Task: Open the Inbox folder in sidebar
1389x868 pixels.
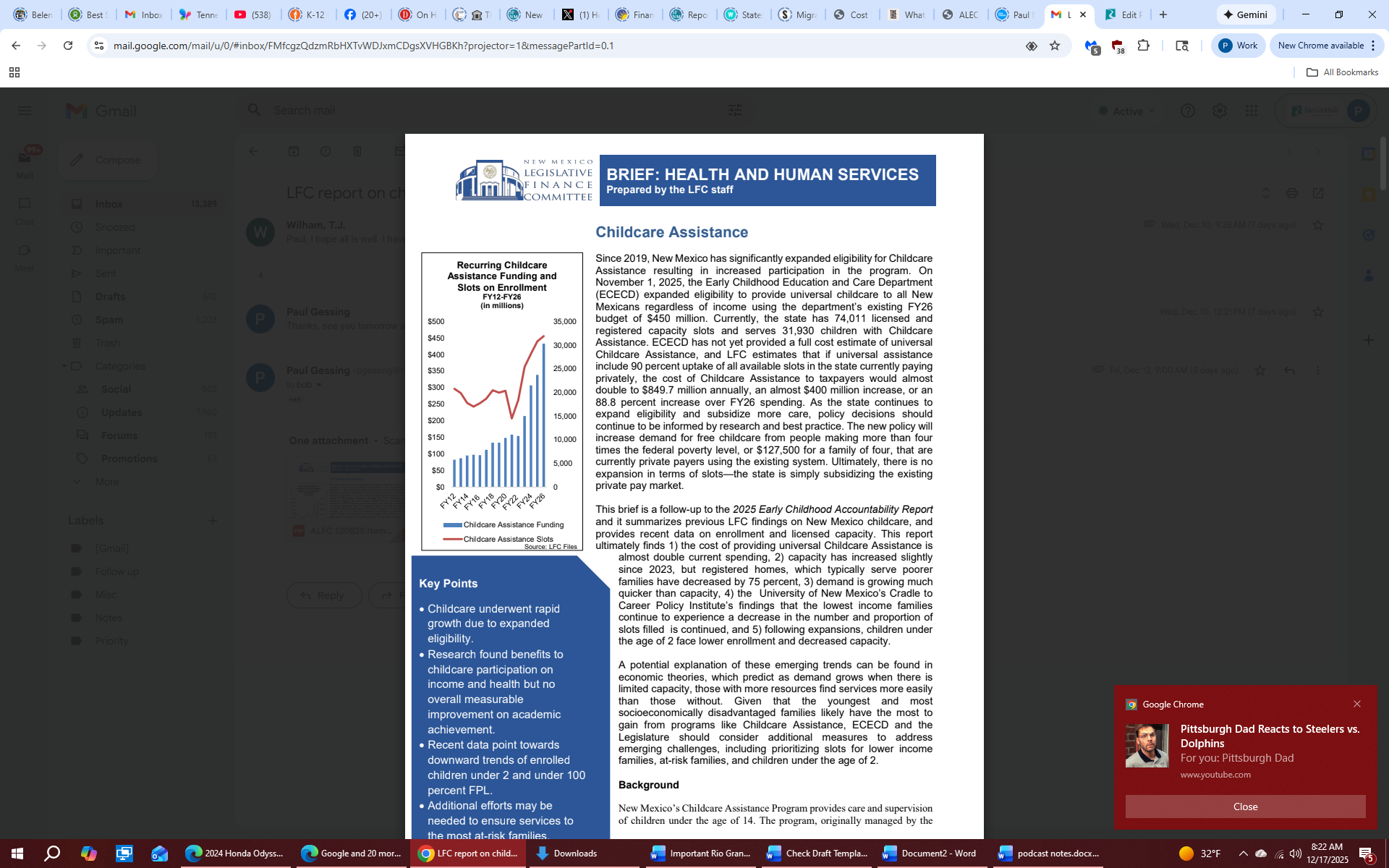Action: tap(109, 204)
